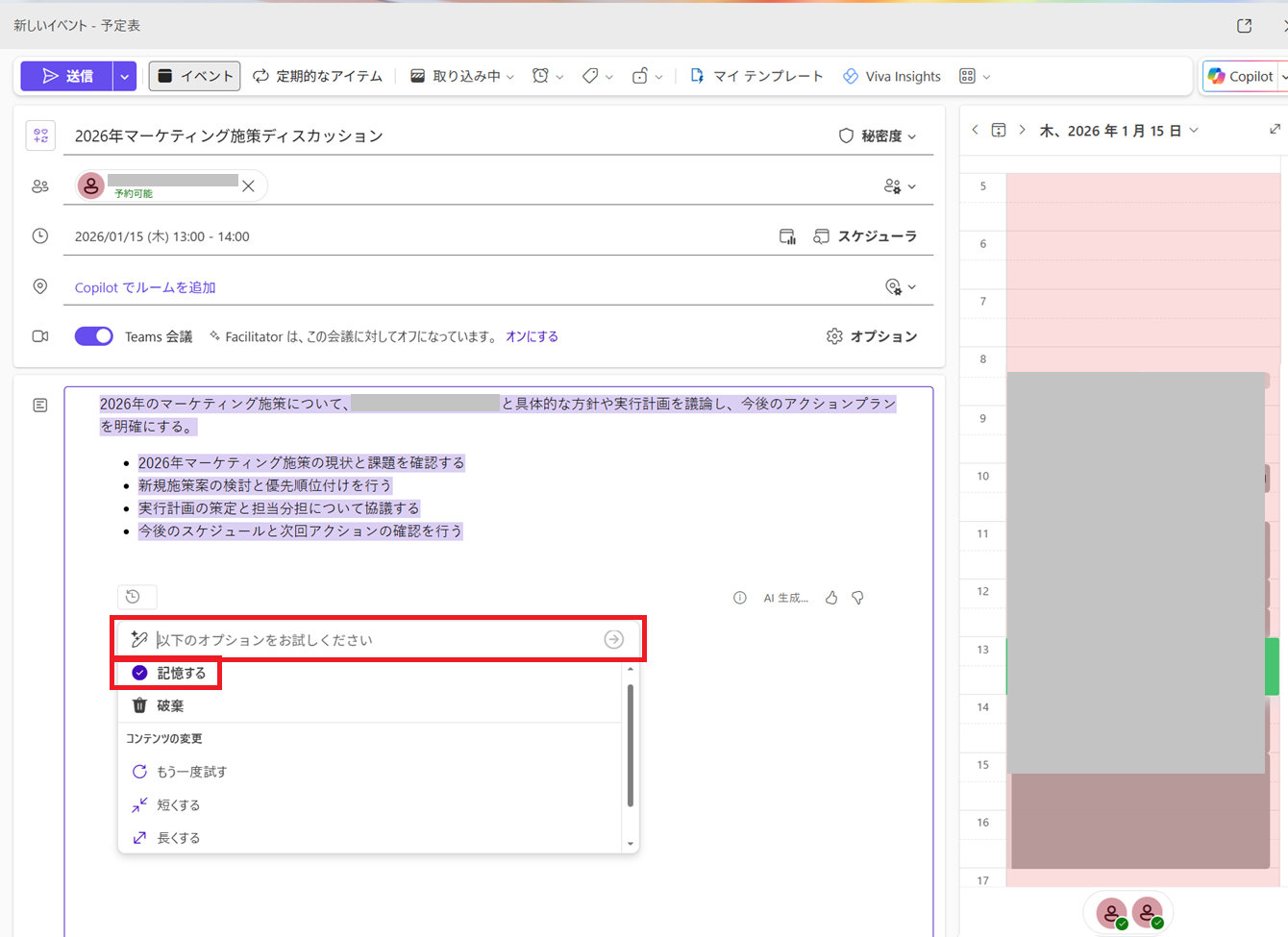Image resolution: width=1288 pixels, height=937 pixels.
Task: Open Viva Insights from the toolbar
Action: click(891, 76)
